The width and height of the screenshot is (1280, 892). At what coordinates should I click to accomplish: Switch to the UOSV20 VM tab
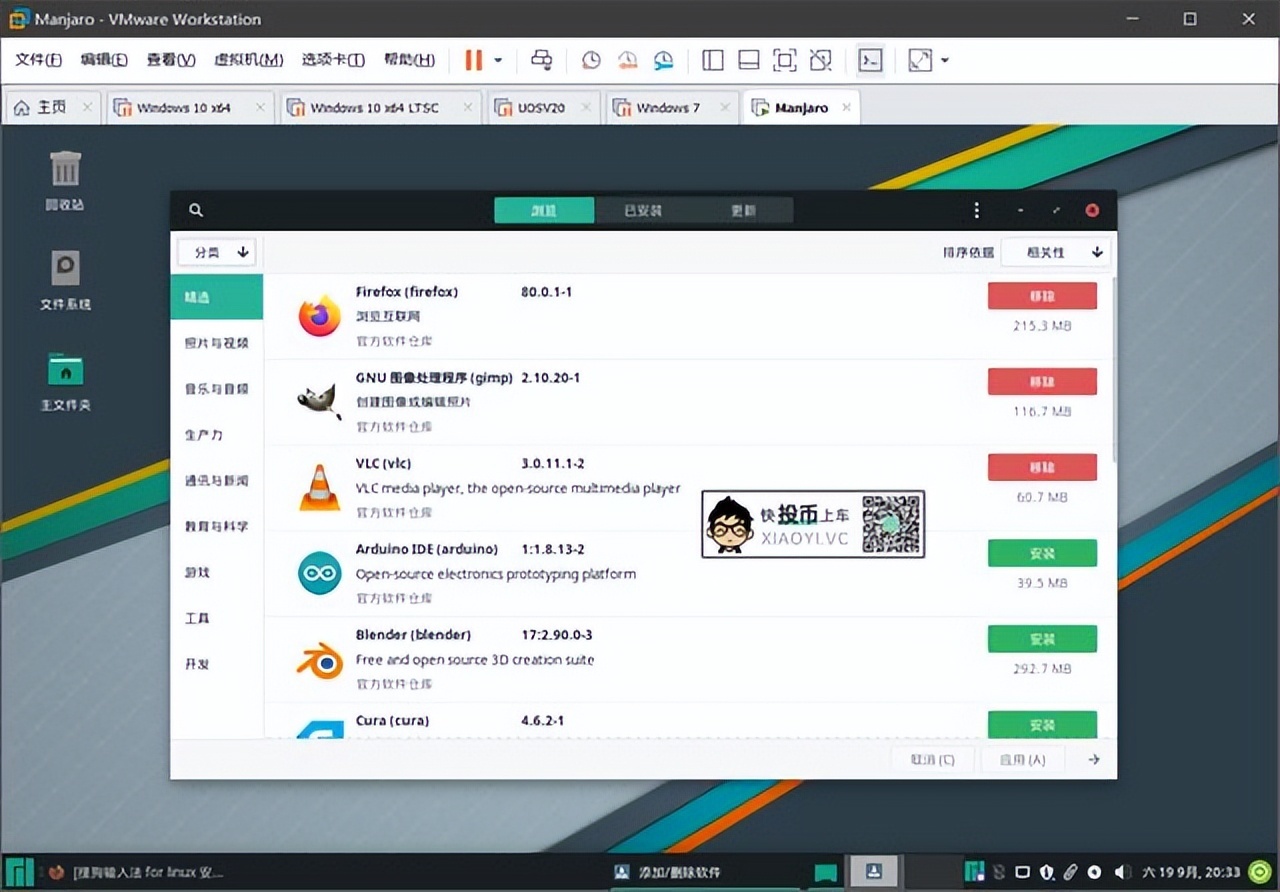(x=544, y=107)
